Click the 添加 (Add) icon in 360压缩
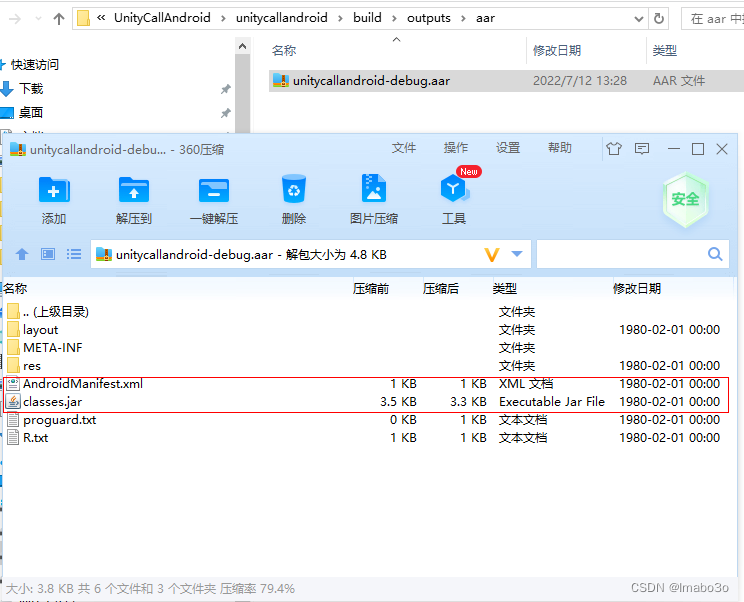Image resolution: width=744 pixels, height=602 pixels. click(54, 191)
